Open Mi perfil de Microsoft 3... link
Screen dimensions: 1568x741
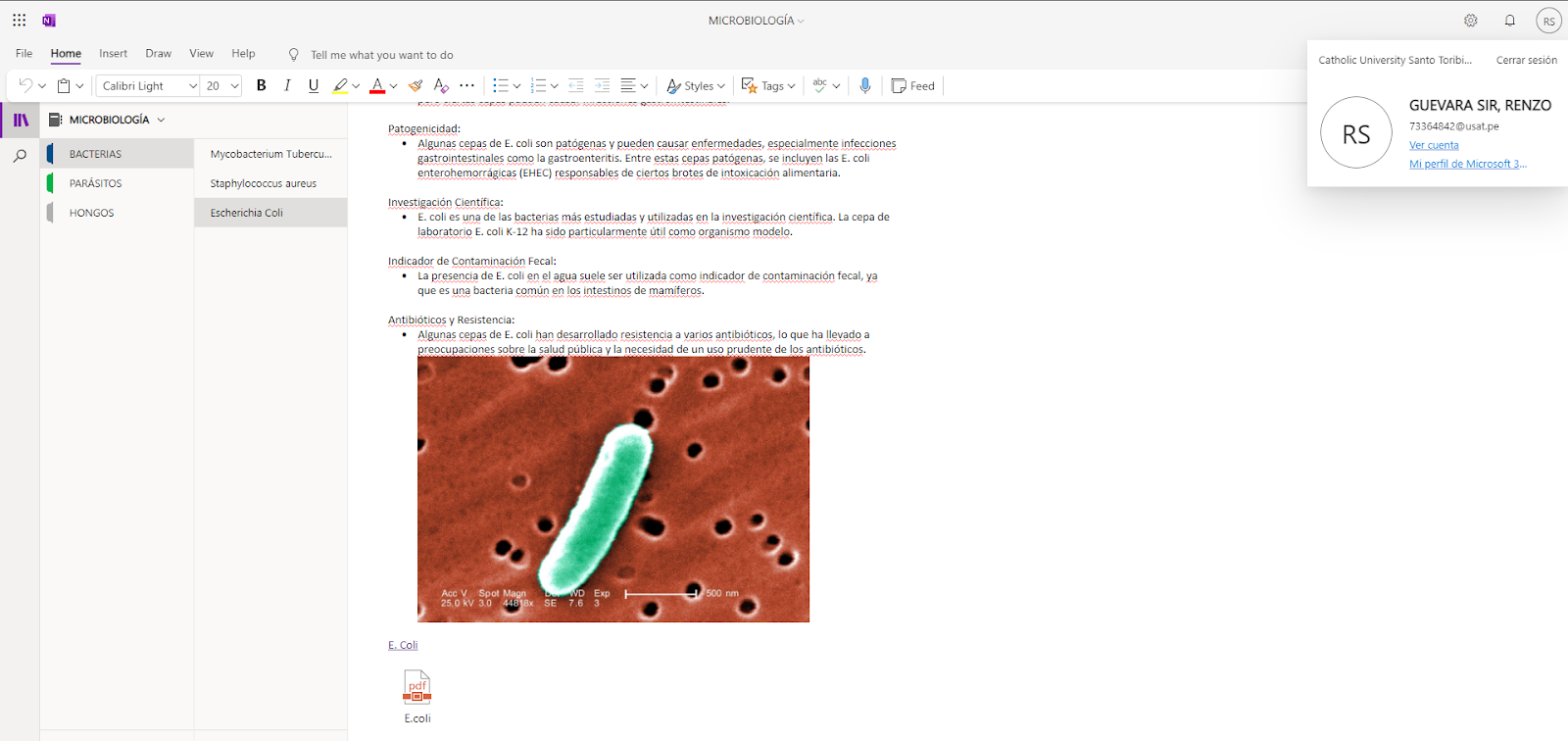coord(1468,164)
